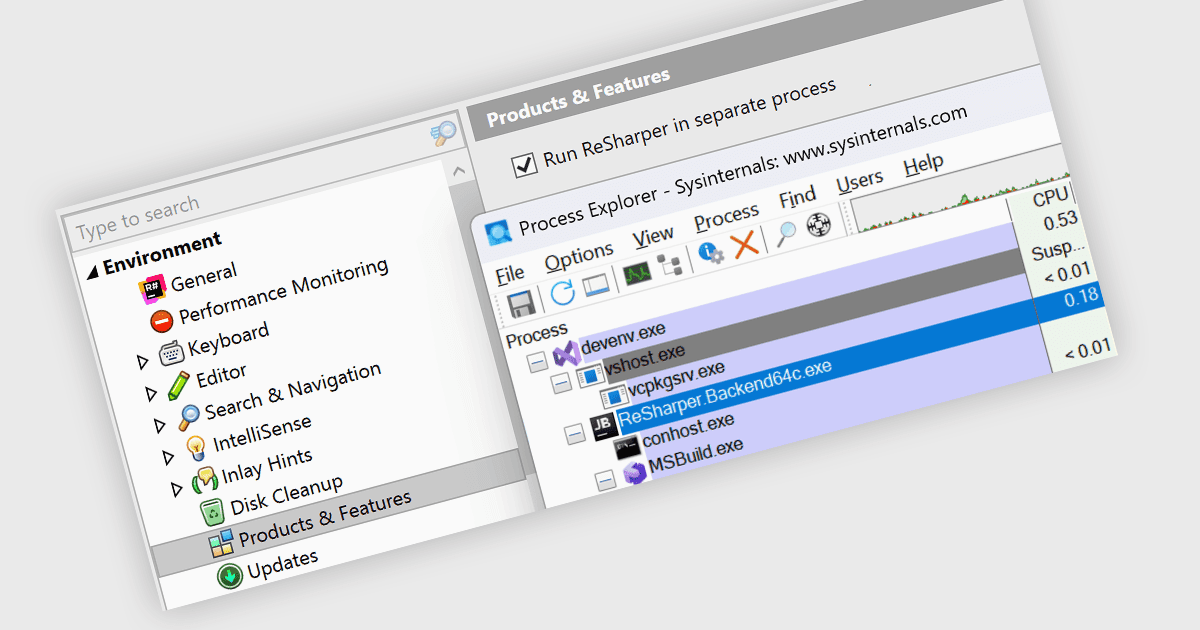Expand the Search & Navigation node arrow
The image size is (1200, 630).
click(160, 424)
